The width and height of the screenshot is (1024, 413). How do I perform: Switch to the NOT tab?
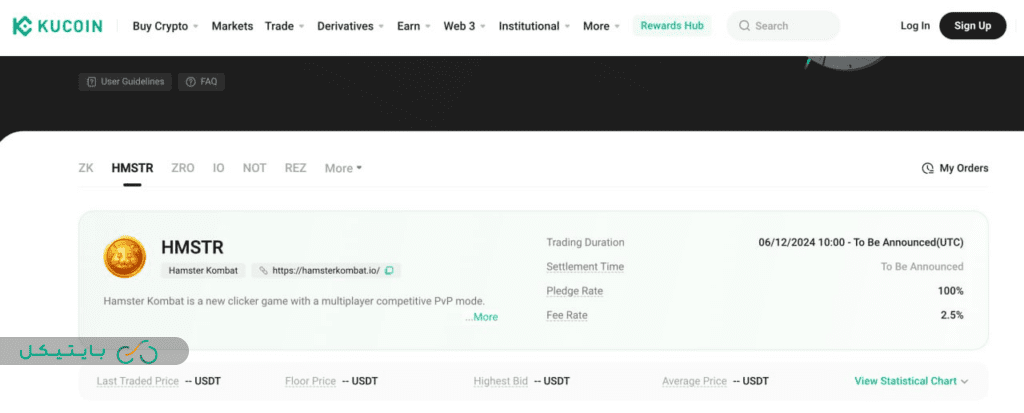tap(254, 168)
